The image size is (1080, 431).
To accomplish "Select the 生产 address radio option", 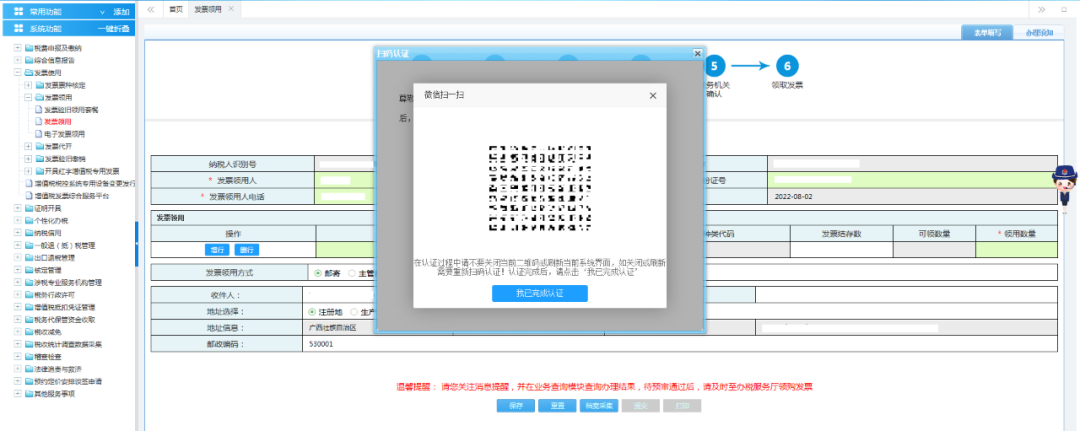I will tap(354, 311).
